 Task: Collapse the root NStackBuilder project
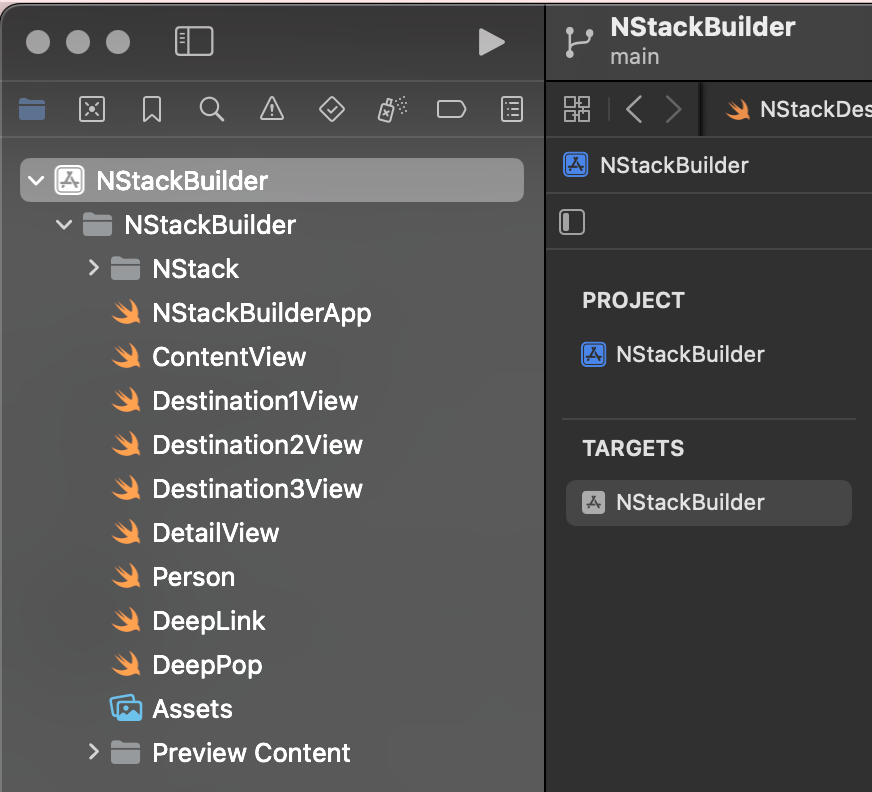coord(37,181)
